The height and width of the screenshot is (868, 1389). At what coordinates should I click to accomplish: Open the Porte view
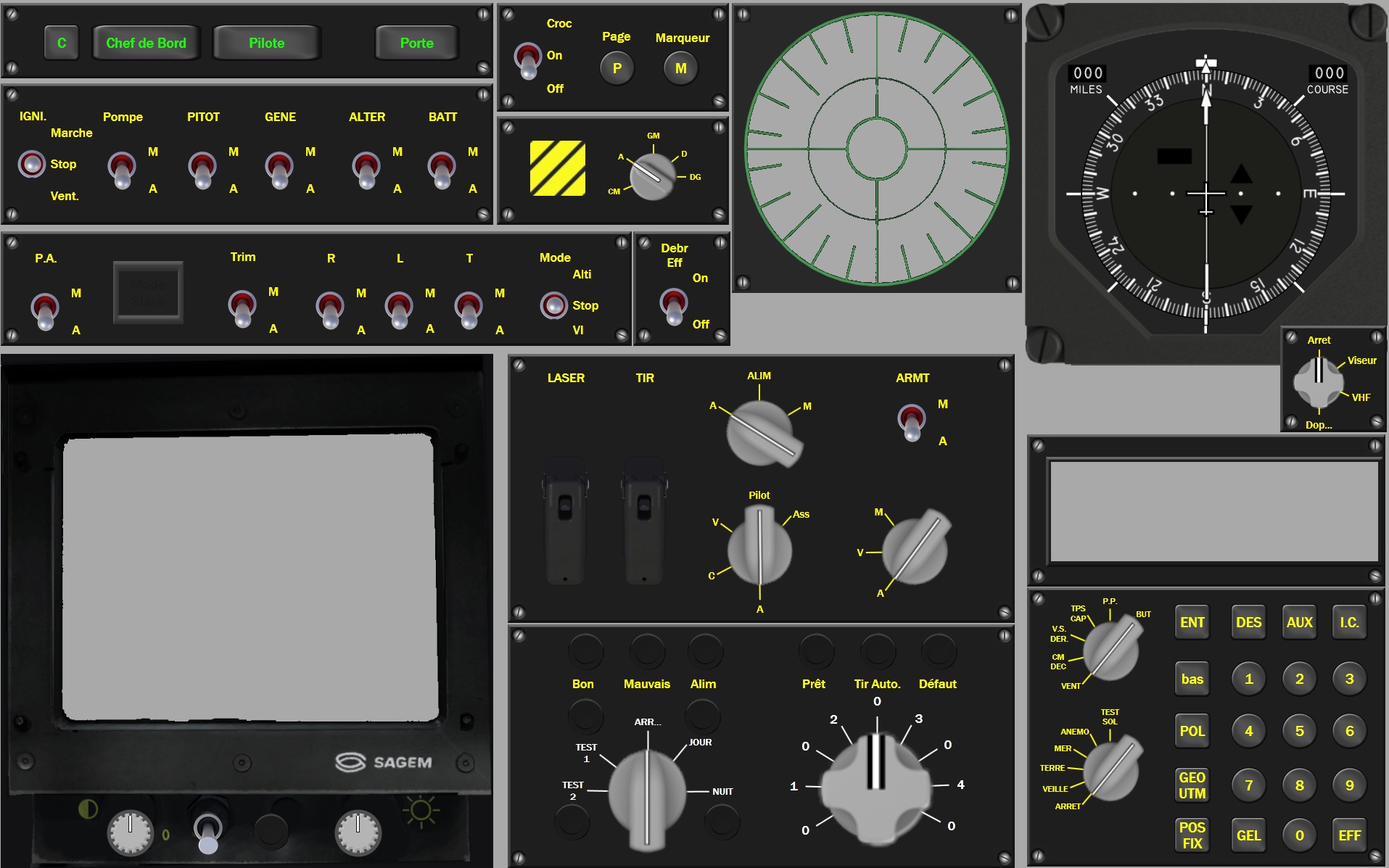coord(416,43)
